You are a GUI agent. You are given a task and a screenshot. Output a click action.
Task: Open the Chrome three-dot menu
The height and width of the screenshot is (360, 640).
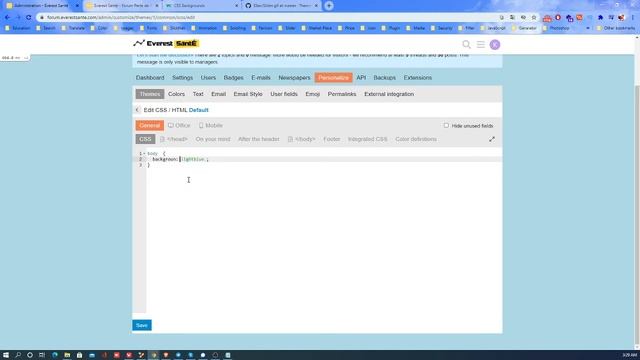(632, 18)
